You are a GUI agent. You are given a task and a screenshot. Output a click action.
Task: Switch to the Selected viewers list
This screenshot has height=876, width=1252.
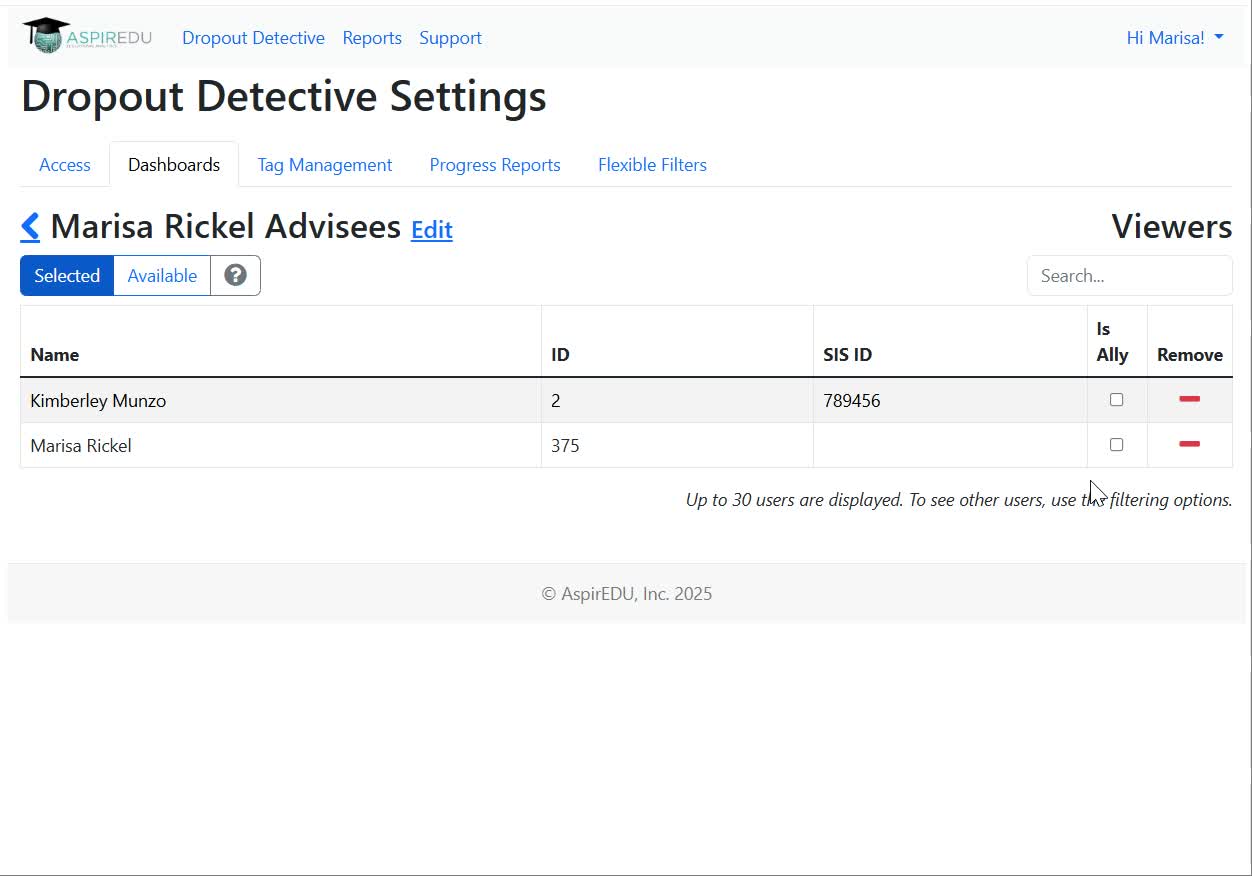pos(67,275)
